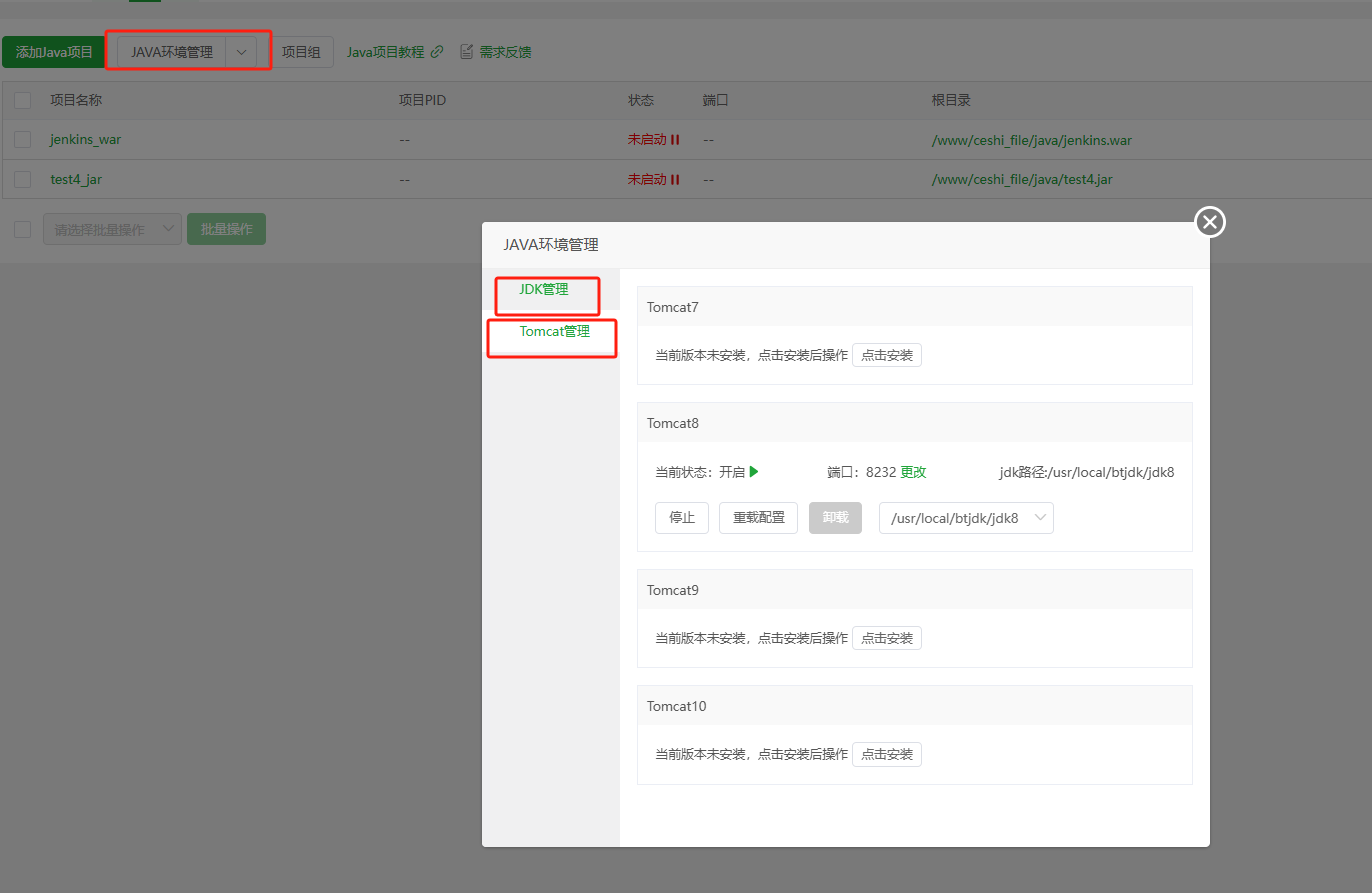The width and height of the screenshot is (1372, 893).
Task: Click the 项目名称 column header
Action: [x=76, y=101]
